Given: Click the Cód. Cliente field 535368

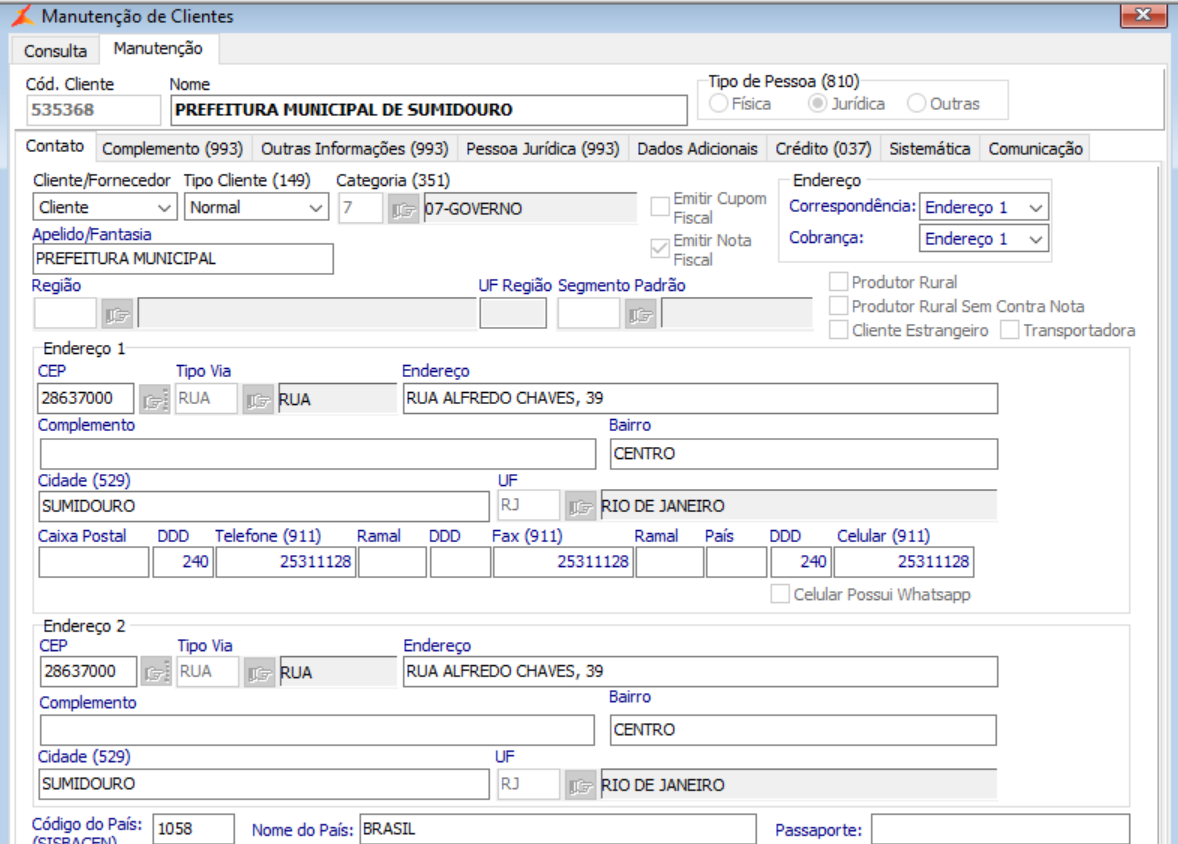Looking at the screenshot, I should (x=93, y=110).
